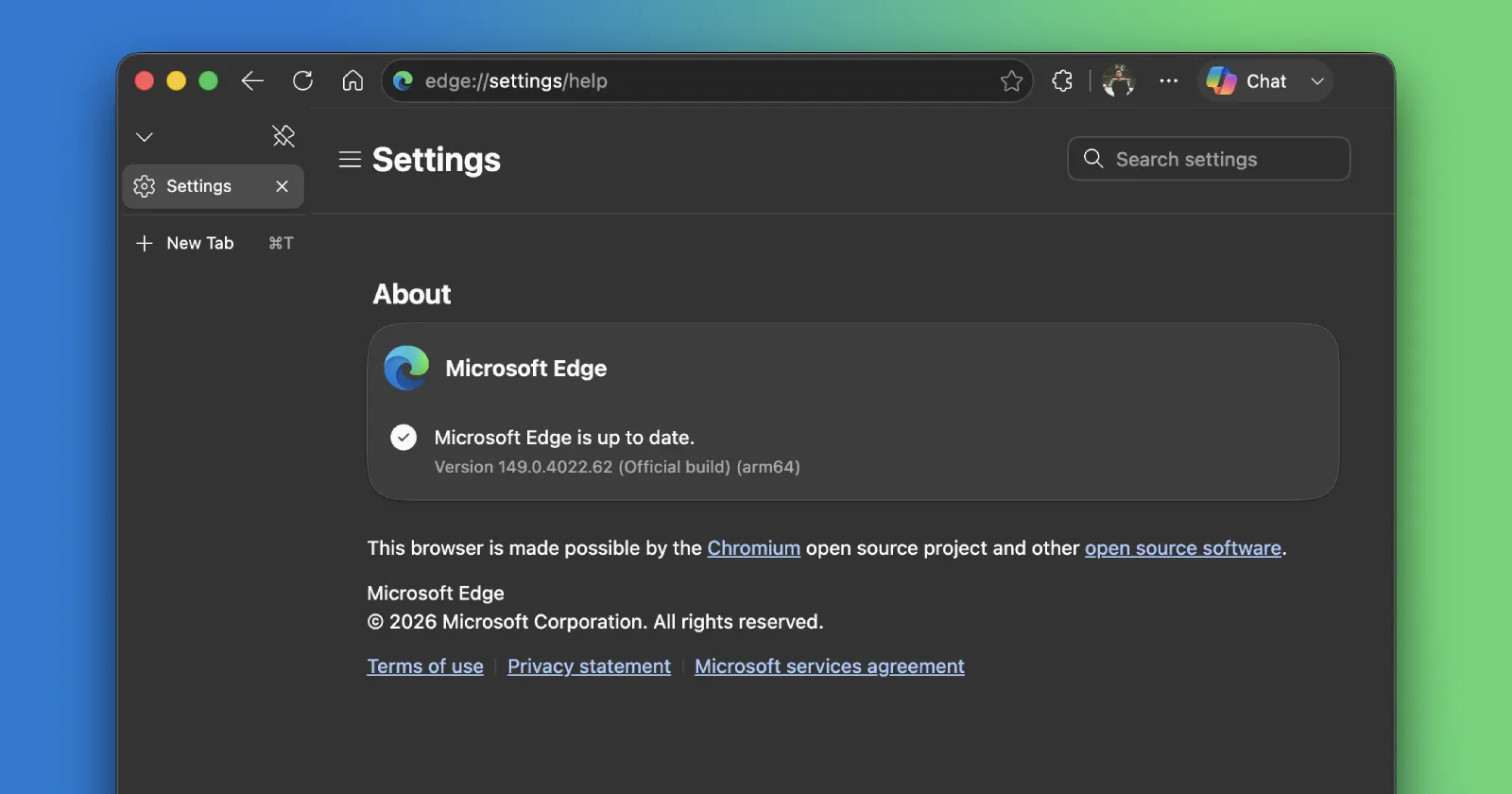Close the Settings tab
Viewport: 1512px width, 794px height.
click(x=282, y=186)
